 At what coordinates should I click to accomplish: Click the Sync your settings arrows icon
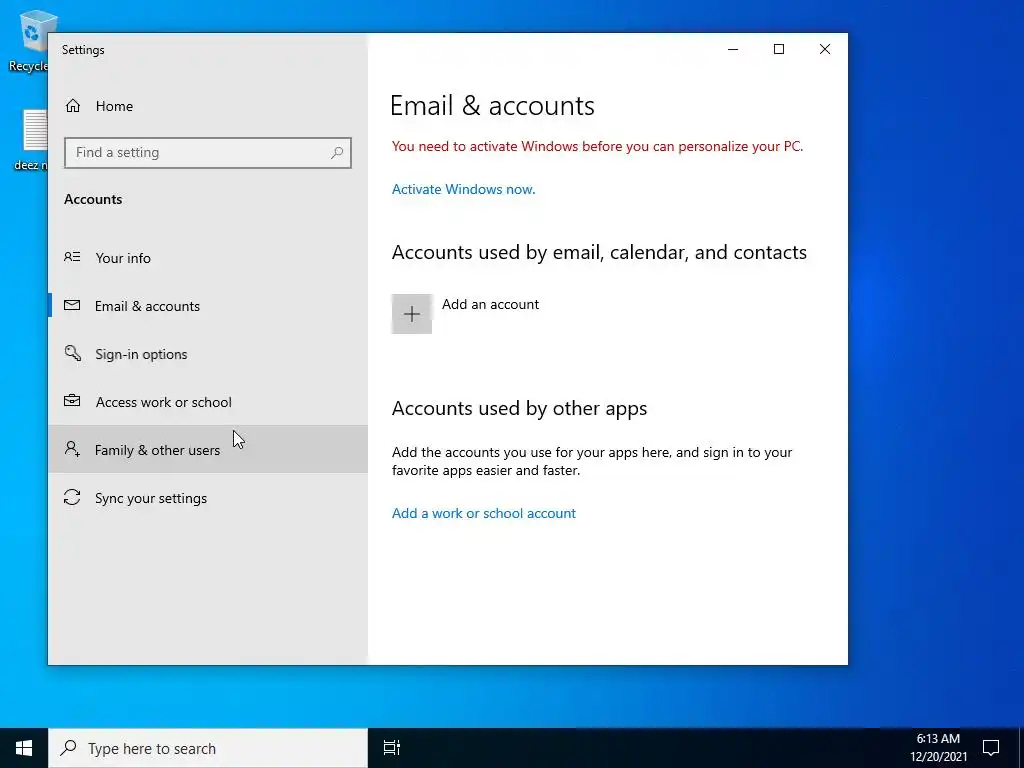tap(72, 497)
